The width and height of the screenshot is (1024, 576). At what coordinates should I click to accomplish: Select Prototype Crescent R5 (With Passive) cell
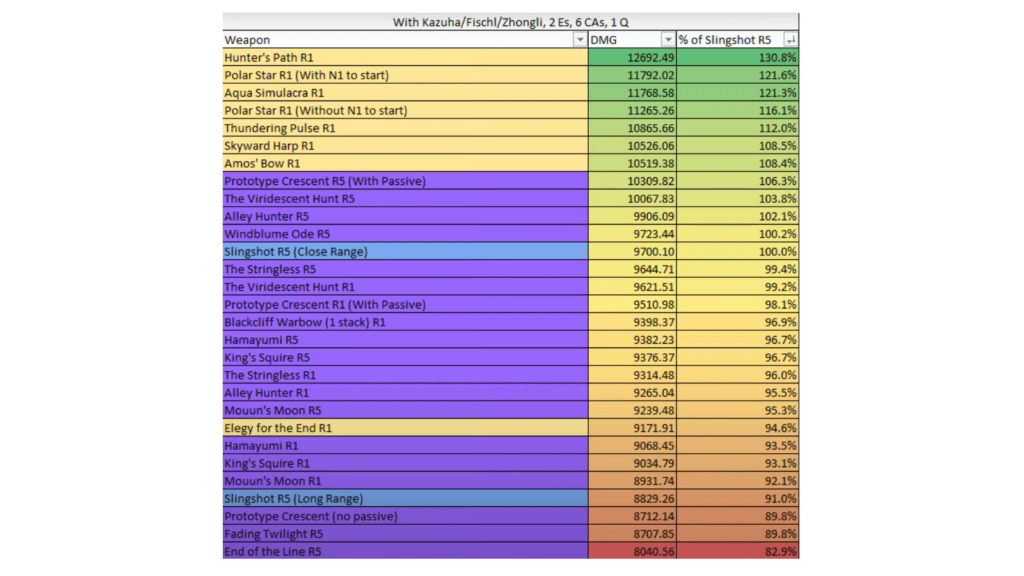point(405,181)
